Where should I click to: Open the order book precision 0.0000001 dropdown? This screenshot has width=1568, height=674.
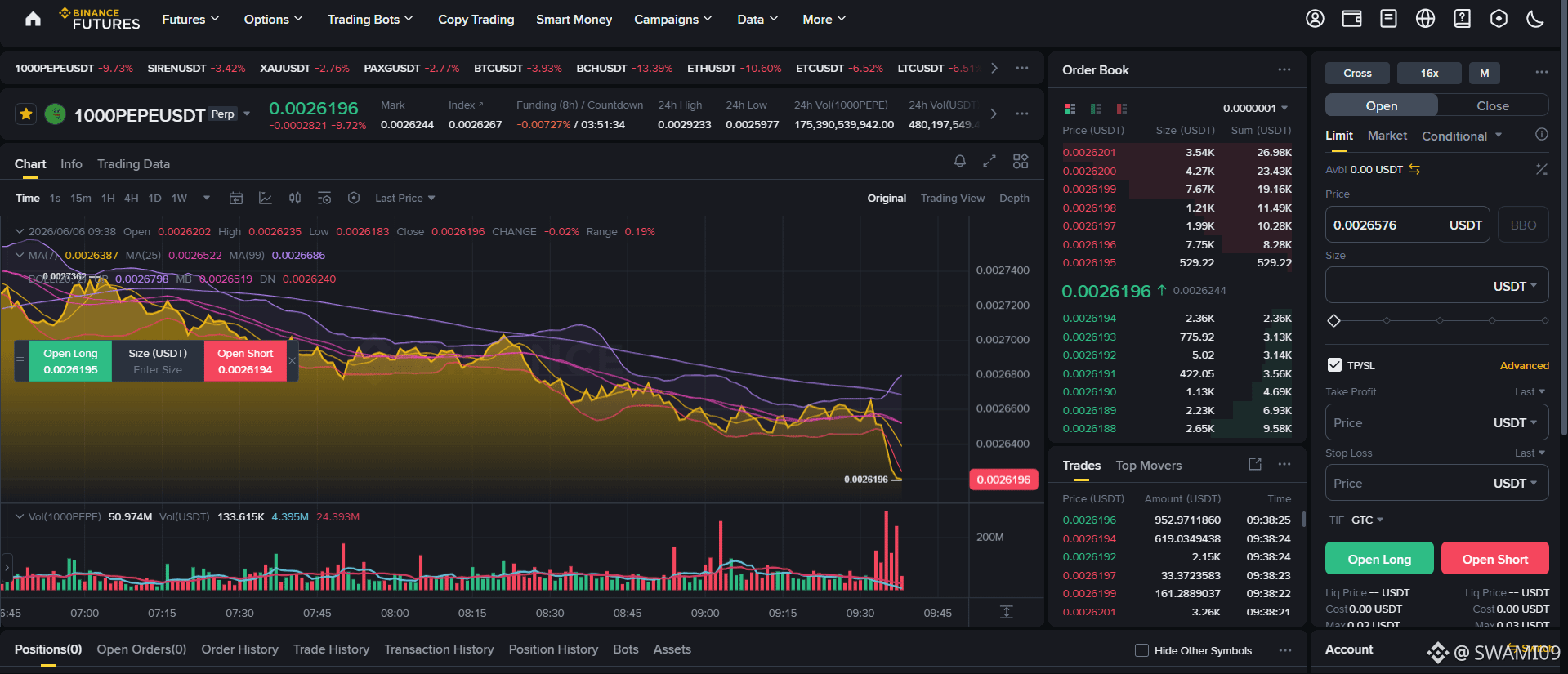click(x=1255, y=108)
